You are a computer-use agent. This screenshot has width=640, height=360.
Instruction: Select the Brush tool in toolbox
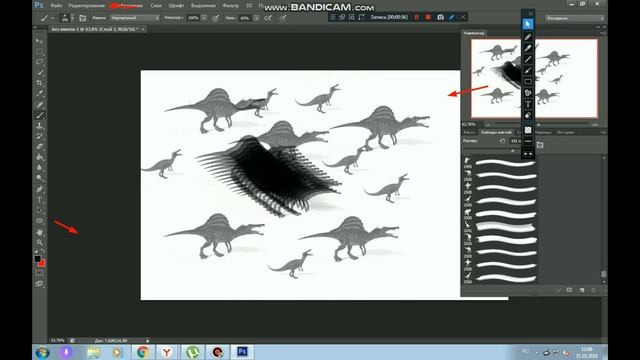[39, 116]
